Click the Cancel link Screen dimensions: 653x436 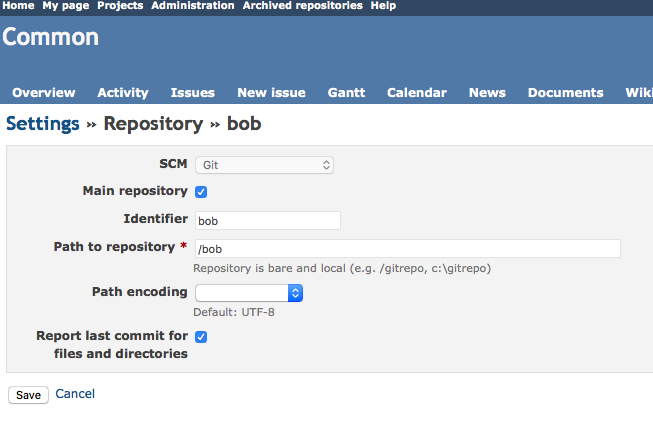(75, 394)
